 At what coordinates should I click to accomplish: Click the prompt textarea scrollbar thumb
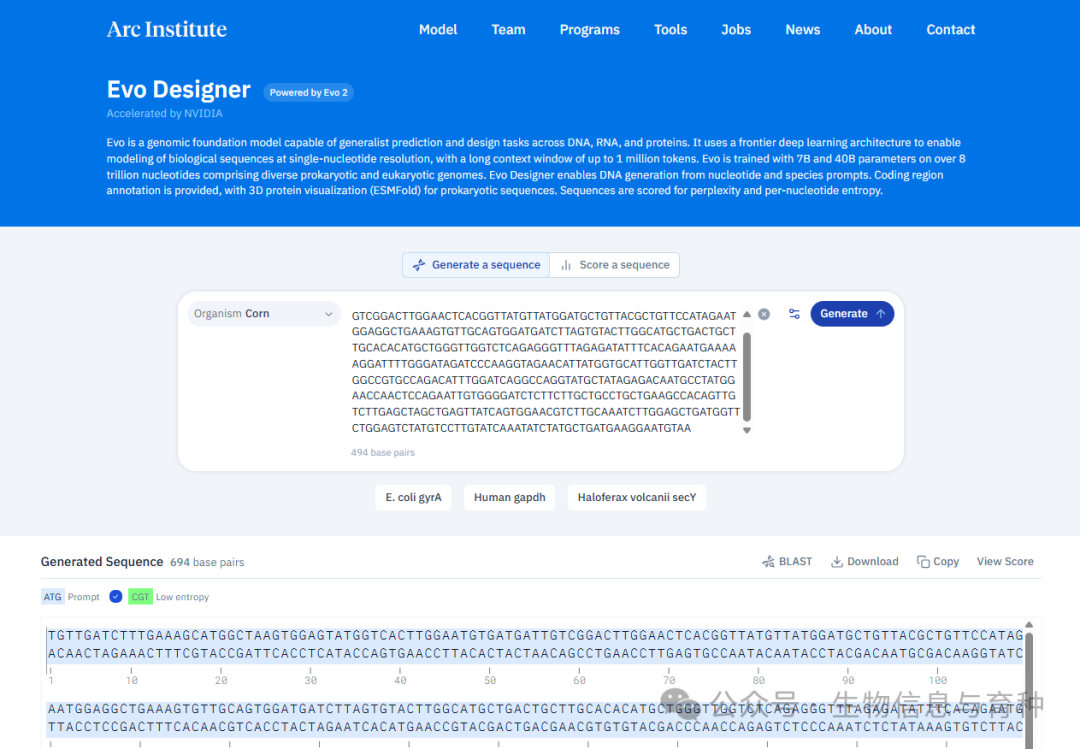tap(747, 377)
